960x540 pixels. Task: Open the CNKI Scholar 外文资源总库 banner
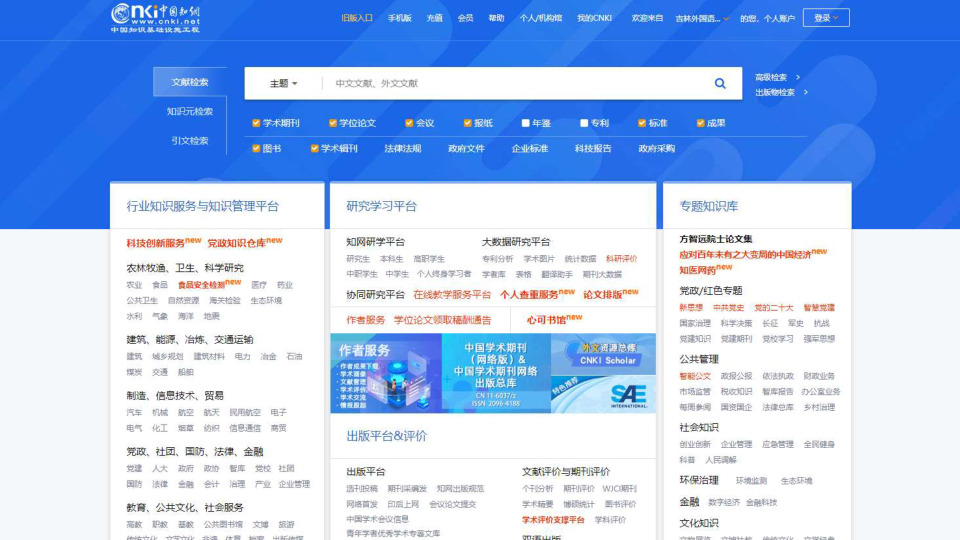(x=603, y=354)
